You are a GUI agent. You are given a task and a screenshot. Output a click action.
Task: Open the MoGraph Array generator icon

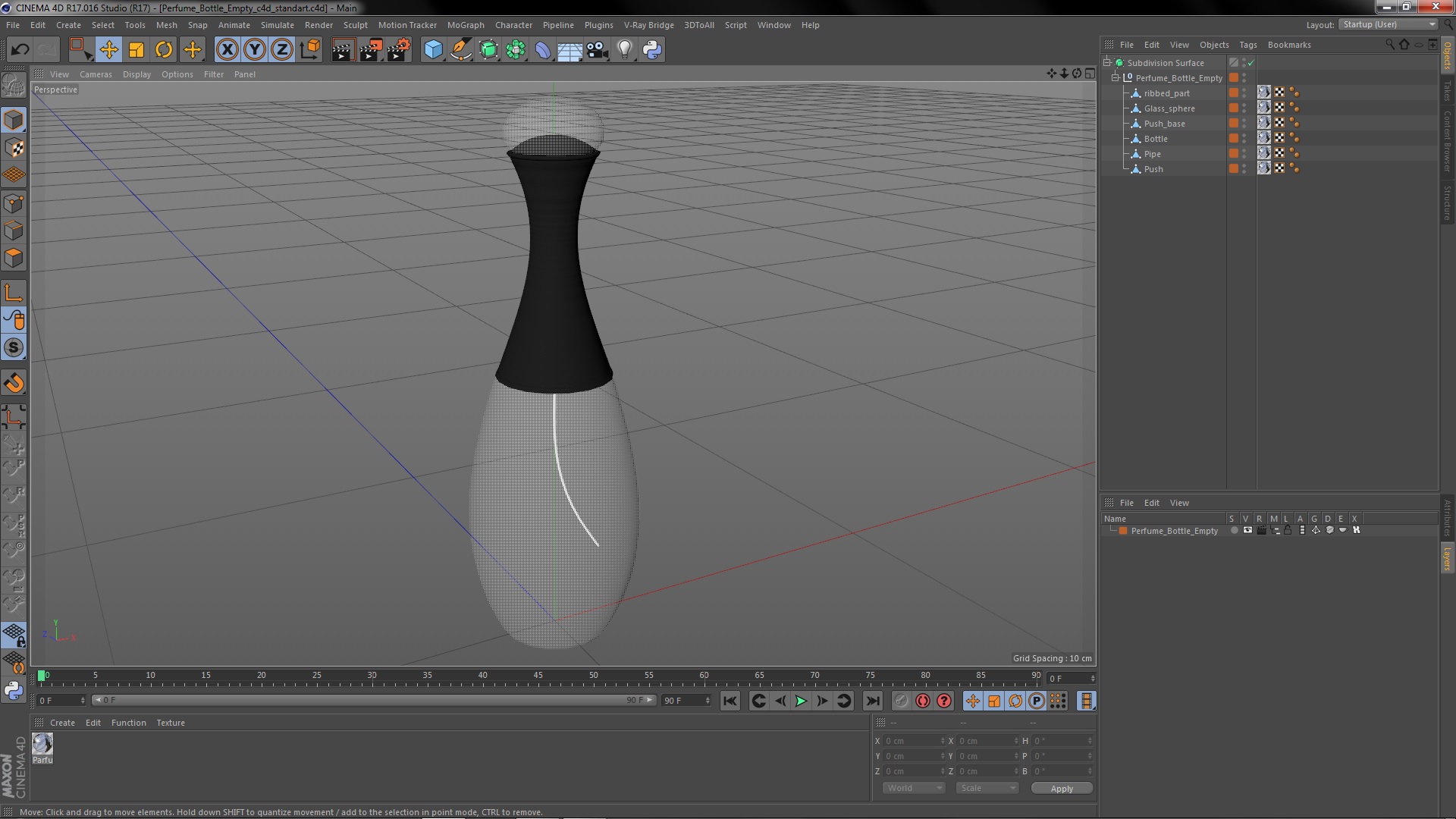click(x=516, y=50)
